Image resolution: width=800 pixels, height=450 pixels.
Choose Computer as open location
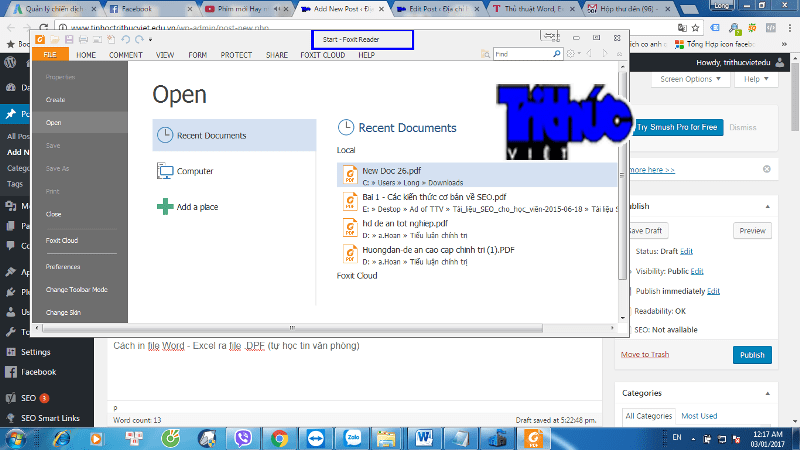point(234,171)
